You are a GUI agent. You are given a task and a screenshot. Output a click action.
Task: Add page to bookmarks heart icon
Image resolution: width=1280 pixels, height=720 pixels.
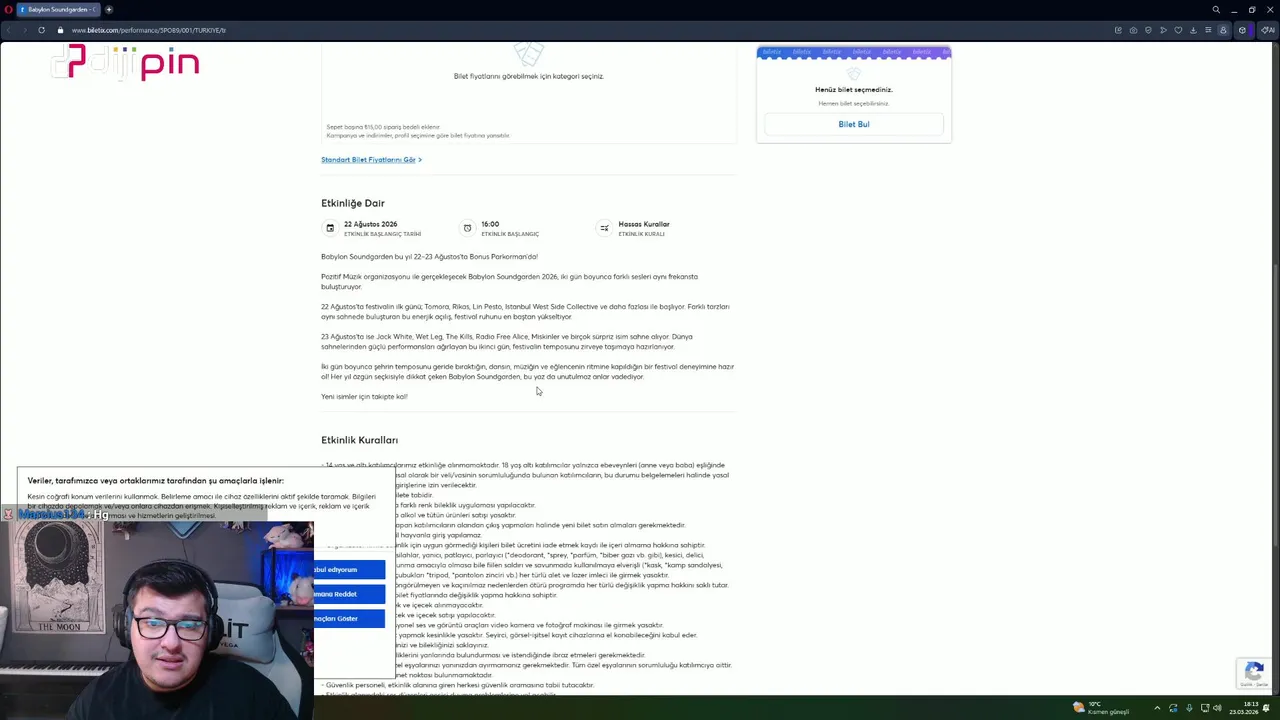tap(1178, 30)
